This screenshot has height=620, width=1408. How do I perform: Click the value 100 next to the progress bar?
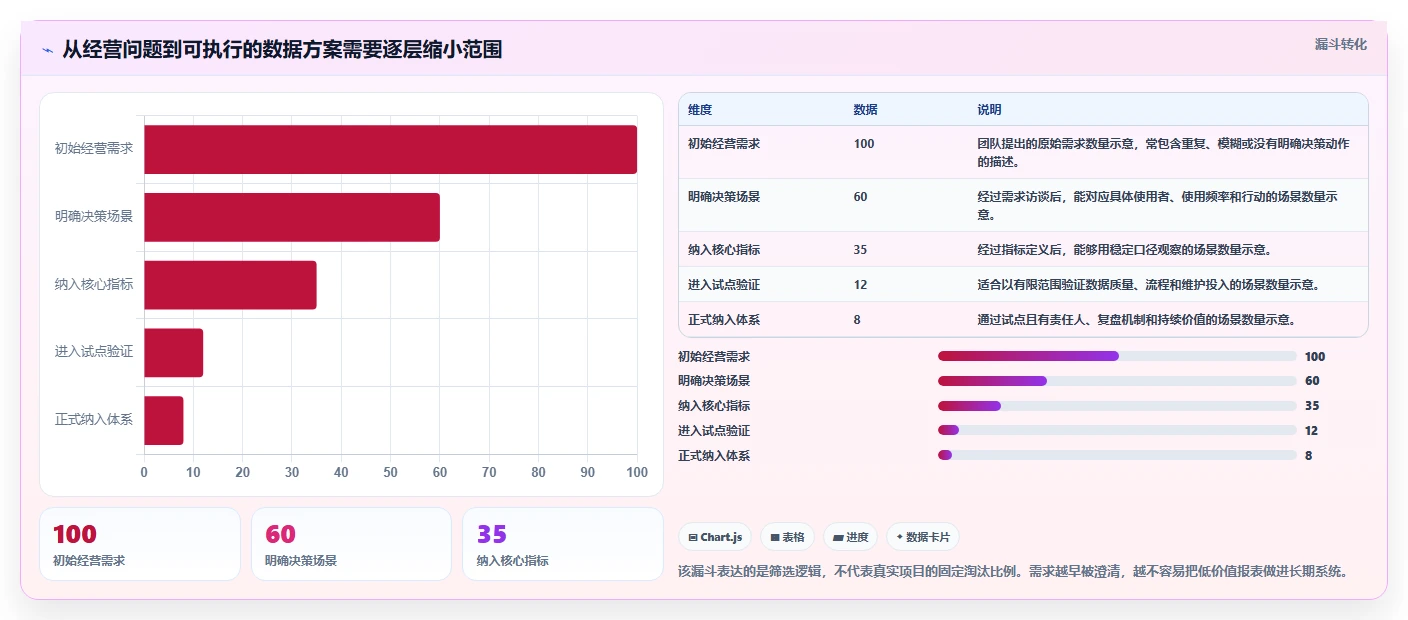pyautogui.click(x=1315, y=356)
